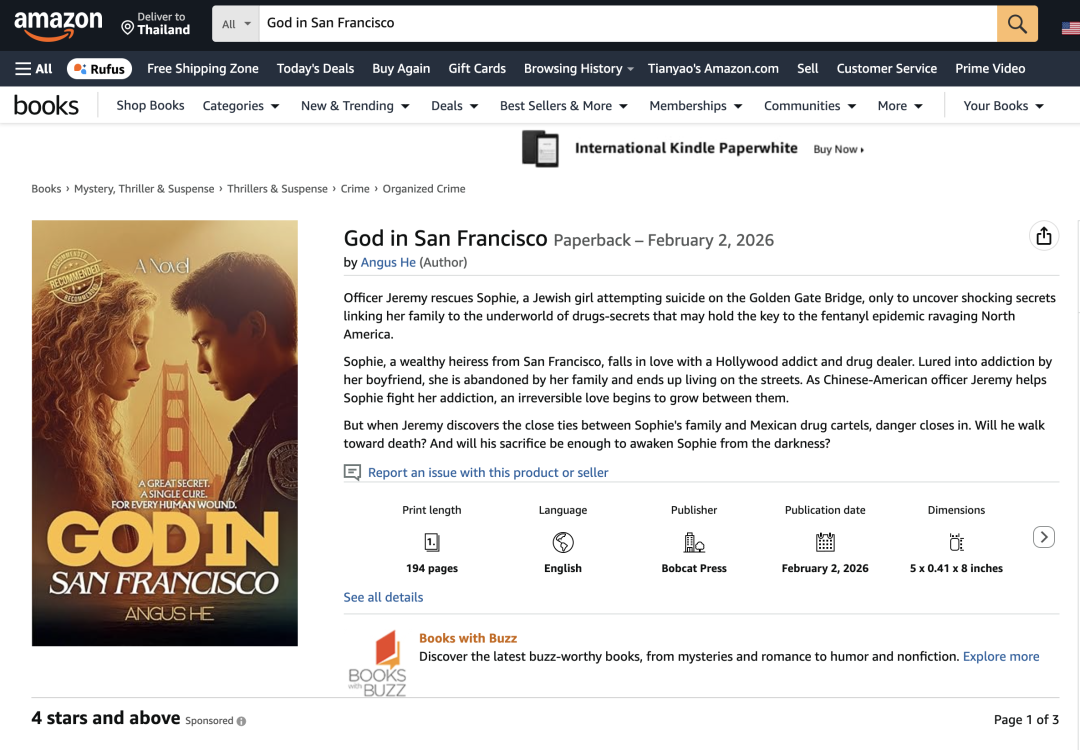This screenshot has width=1080, height=750.
Task: Open the search category All dropdown
Action: 236,24
